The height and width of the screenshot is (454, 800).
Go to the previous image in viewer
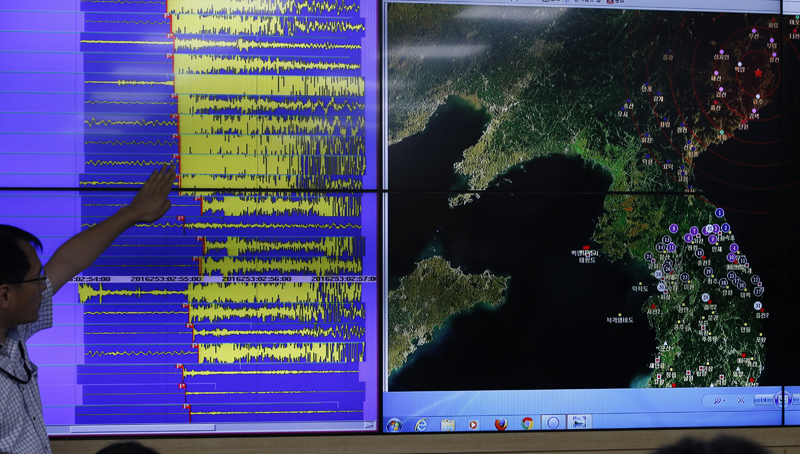click(762, 400)
